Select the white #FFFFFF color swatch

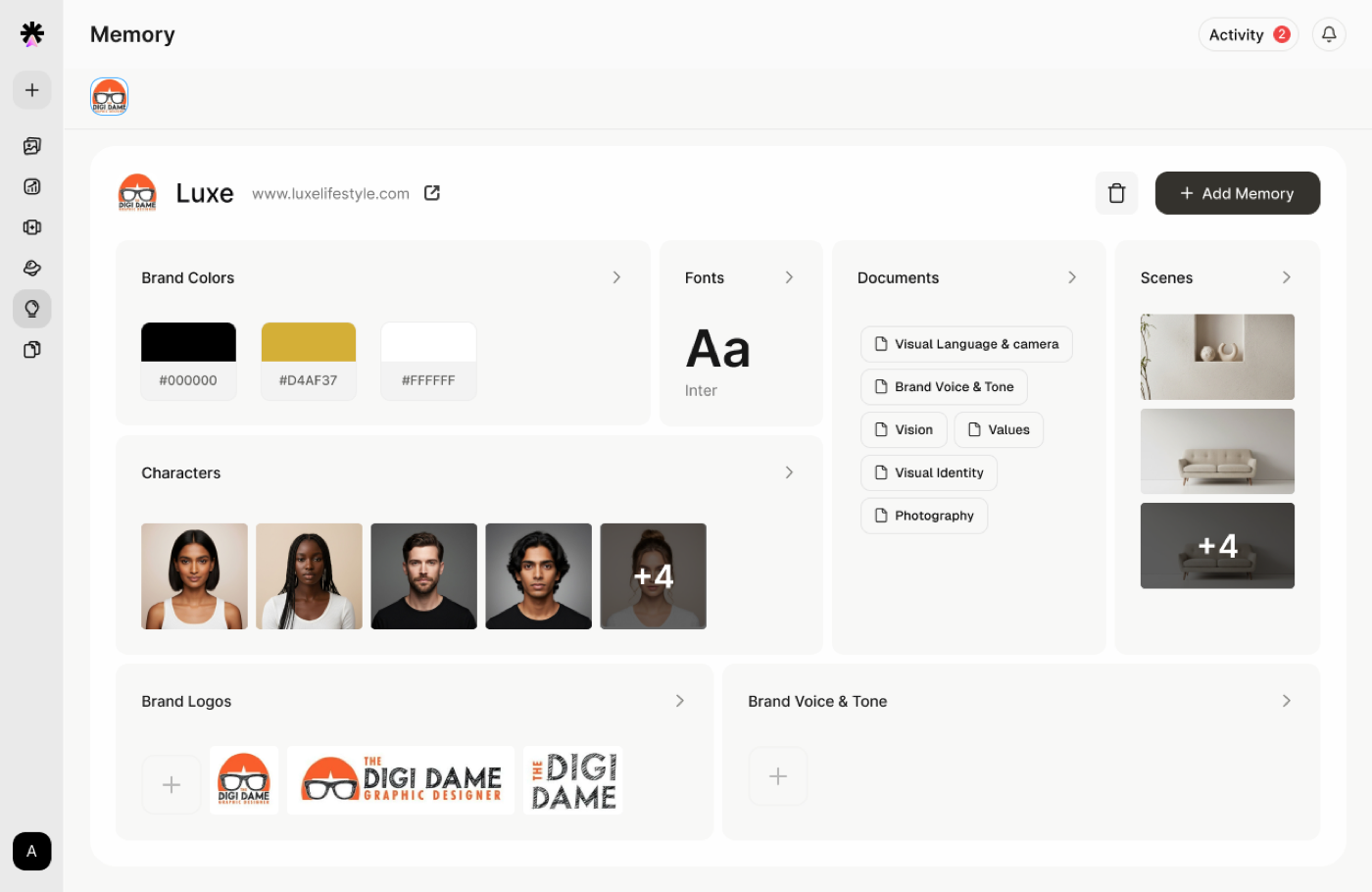(x=428, y=361)
